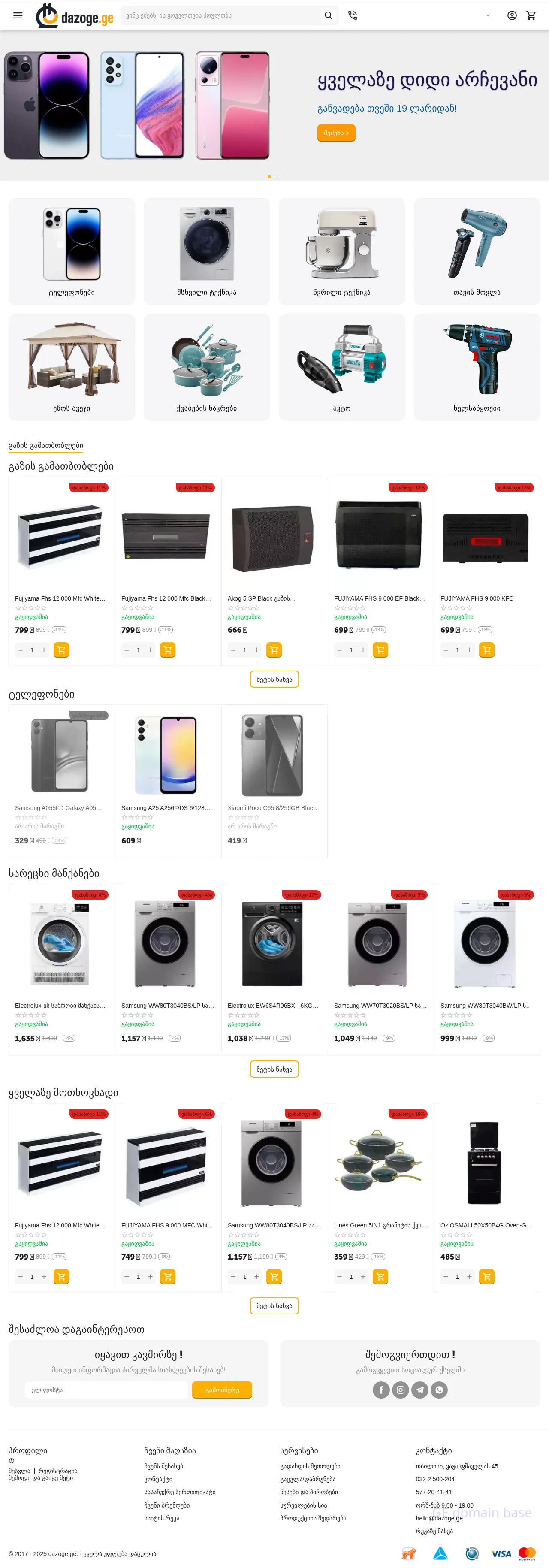Open the Instagram social link
549x1568 pixels.
401,1390
